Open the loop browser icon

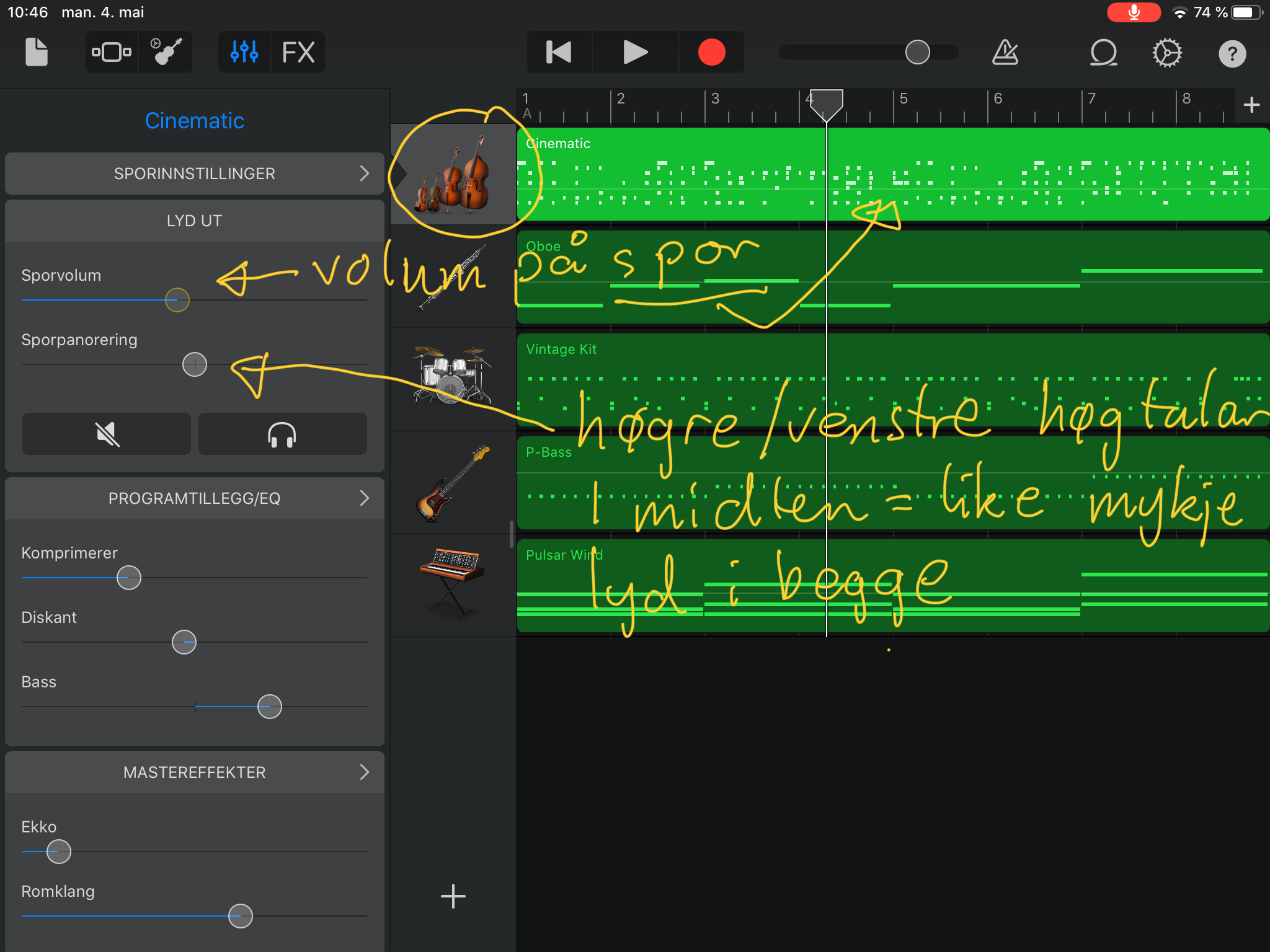pos(1103,52)
